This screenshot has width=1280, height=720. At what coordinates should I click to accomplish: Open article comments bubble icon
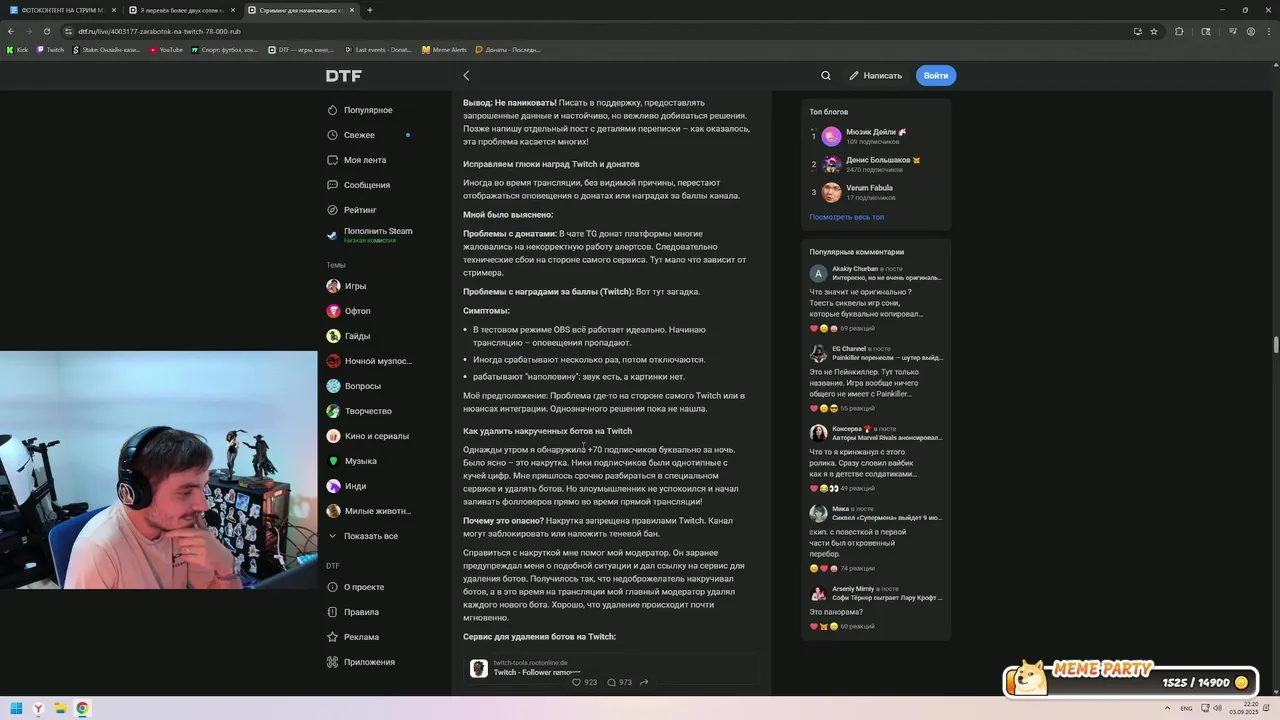(611, 682)
